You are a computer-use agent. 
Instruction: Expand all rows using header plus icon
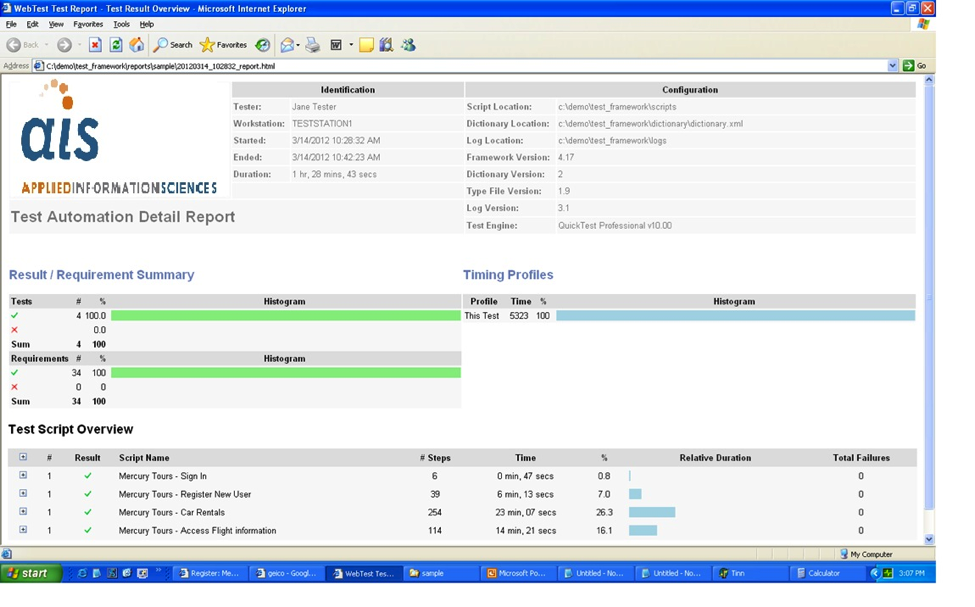(x=23, y=458)
